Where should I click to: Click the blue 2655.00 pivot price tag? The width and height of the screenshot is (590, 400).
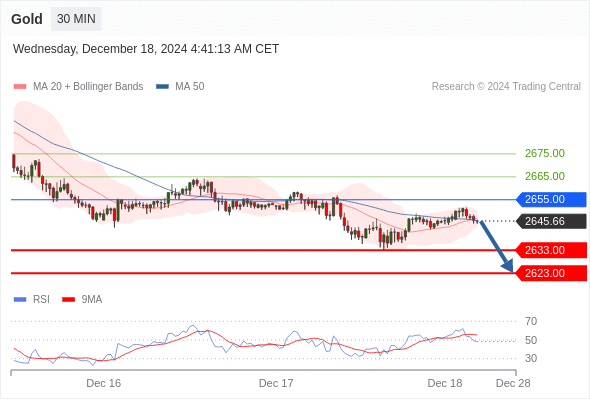[x=551, y=199]
